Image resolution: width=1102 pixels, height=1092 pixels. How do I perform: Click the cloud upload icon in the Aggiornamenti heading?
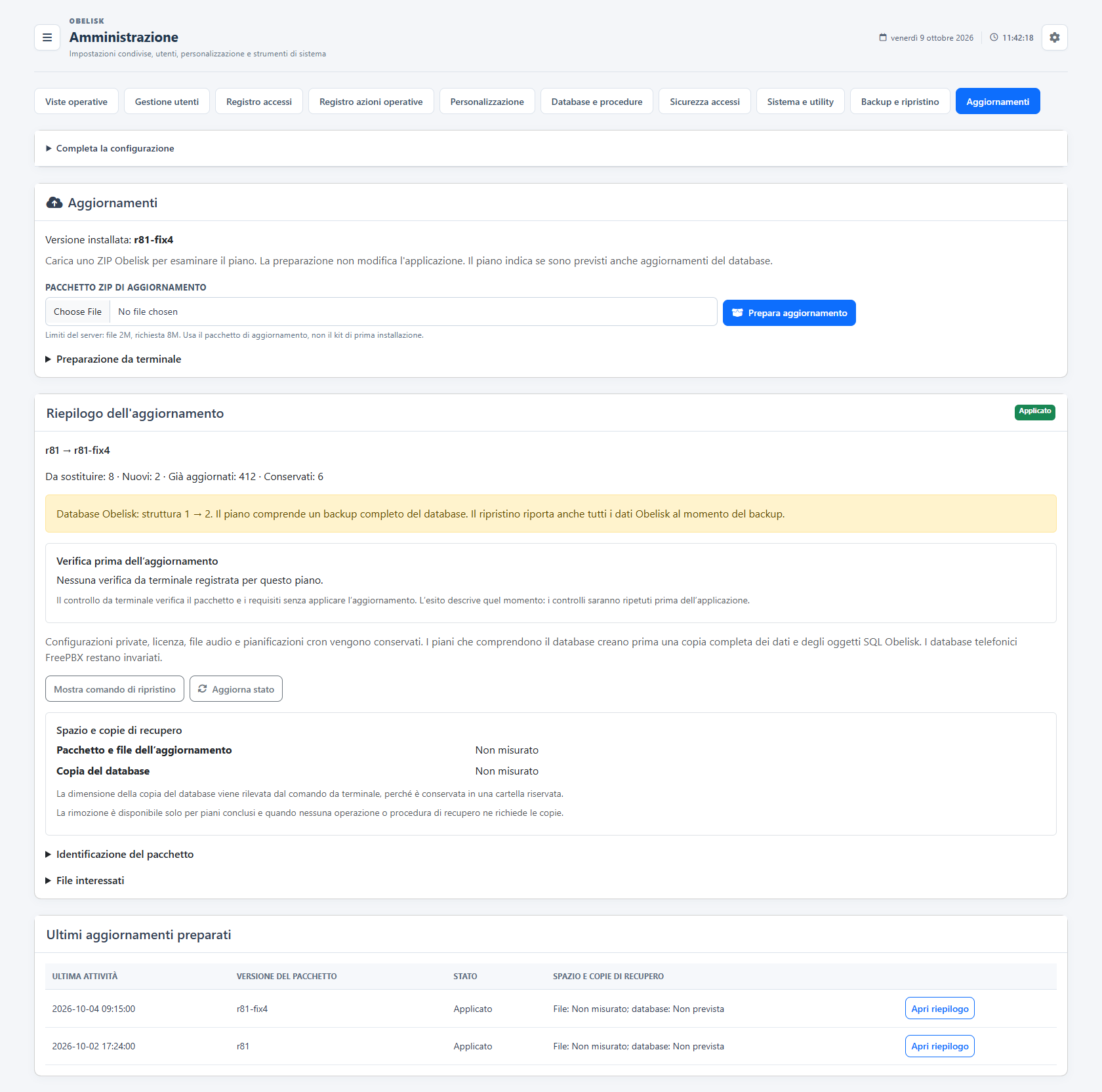coord(54,203)
